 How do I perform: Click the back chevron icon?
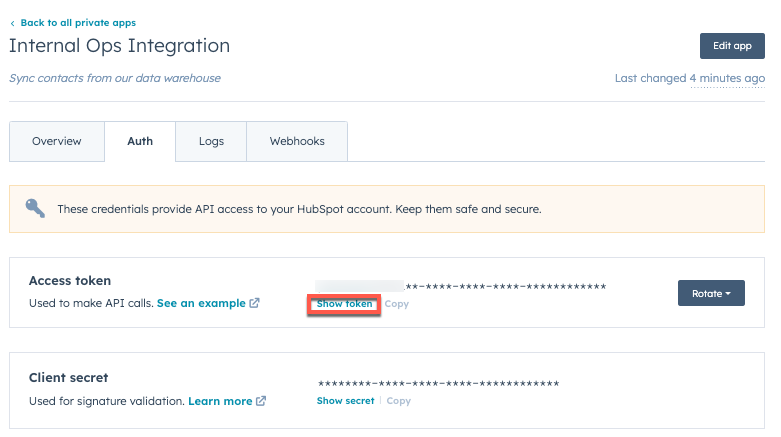coord(12,23)
